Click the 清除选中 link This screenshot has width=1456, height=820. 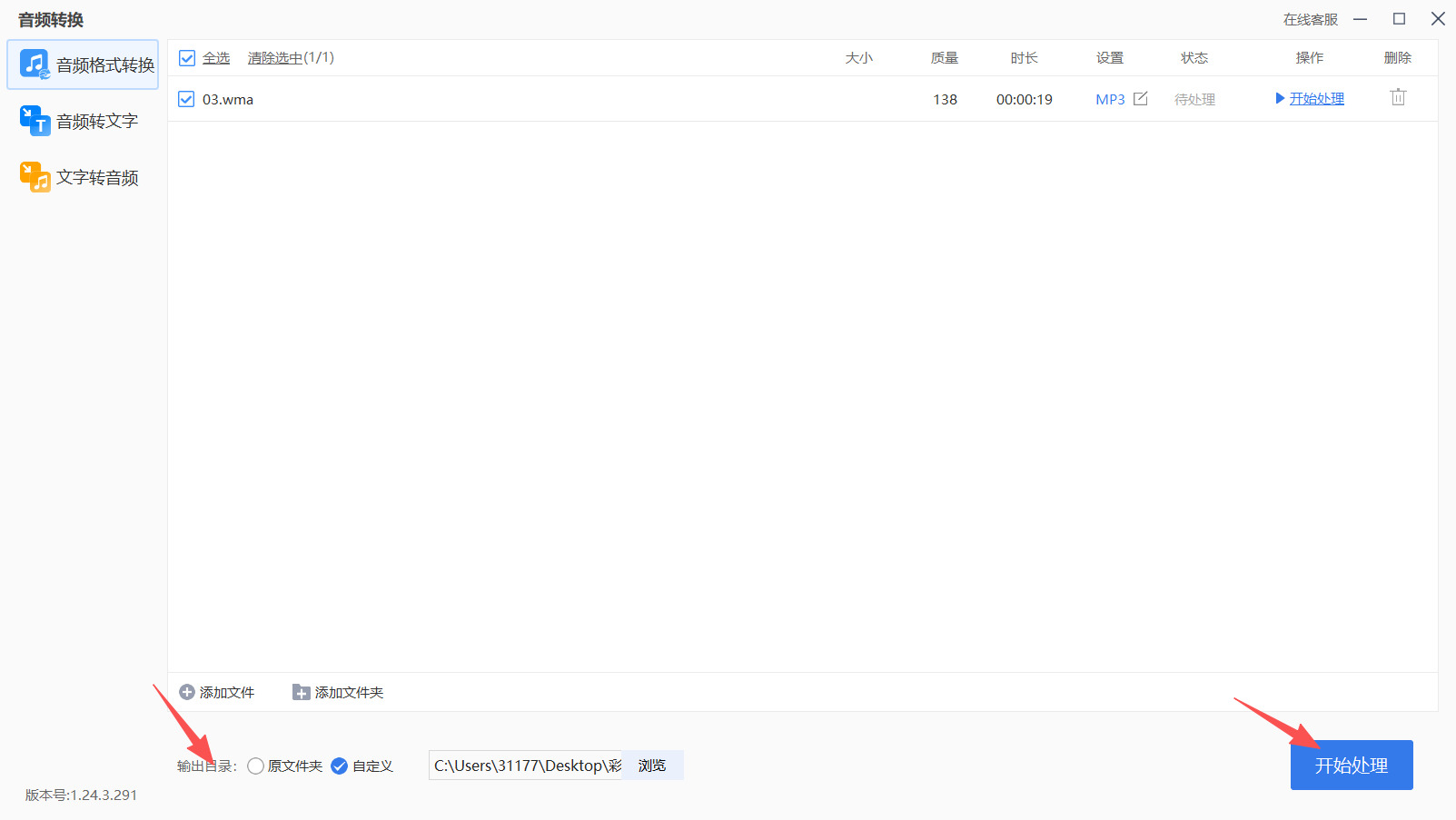click(275, 58)
